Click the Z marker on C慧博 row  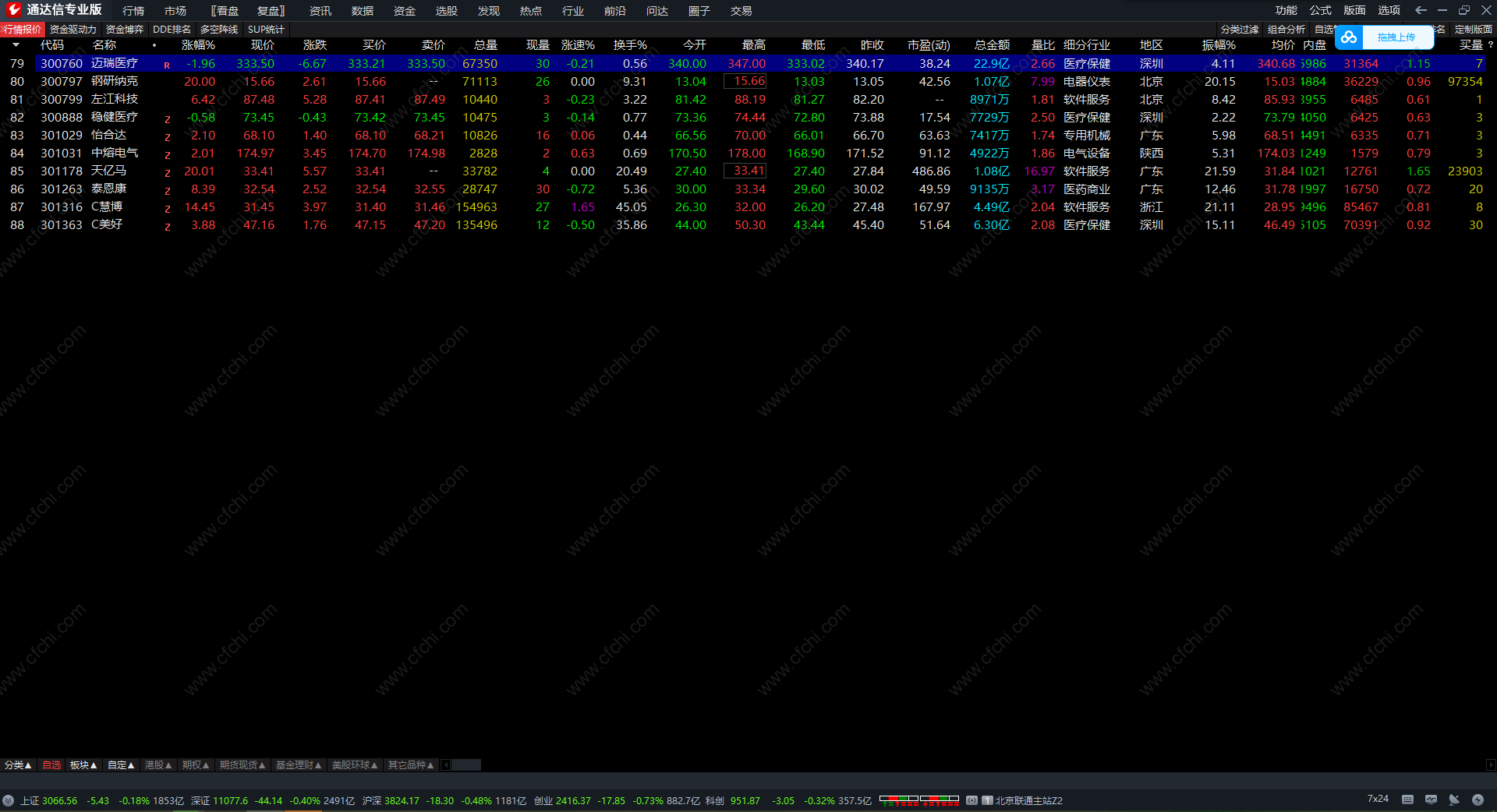point(167,209)
